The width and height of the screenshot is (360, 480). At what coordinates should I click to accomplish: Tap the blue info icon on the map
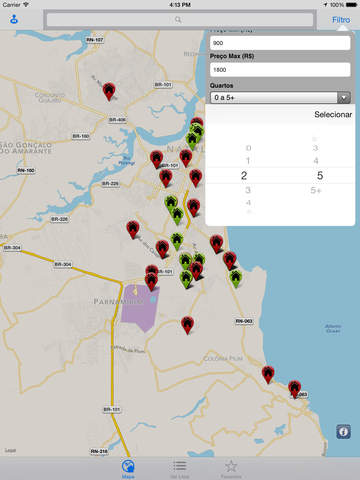[x=343, y=432]
